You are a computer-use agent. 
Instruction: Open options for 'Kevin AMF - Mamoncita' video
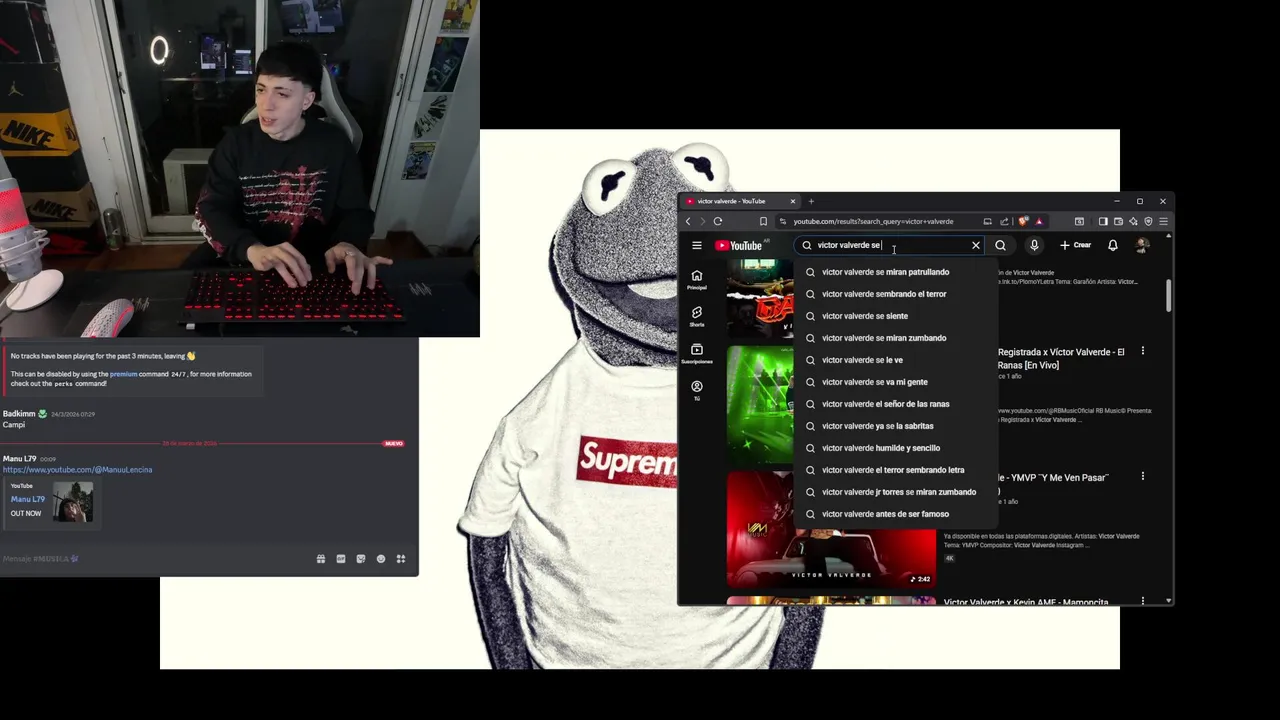tap(1143, 601)
